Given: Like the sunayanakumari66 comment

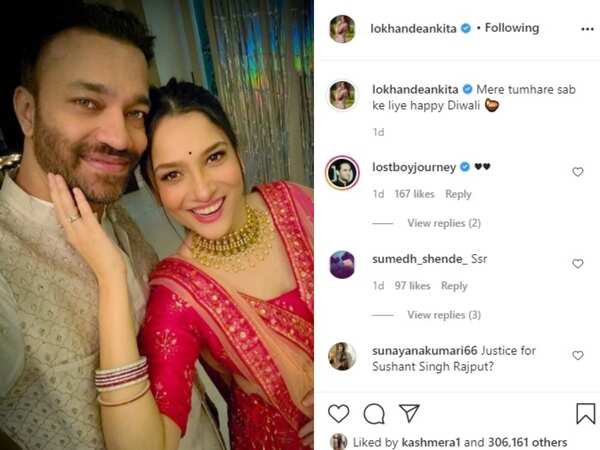Looking at the screenshot, I should 577,355.
